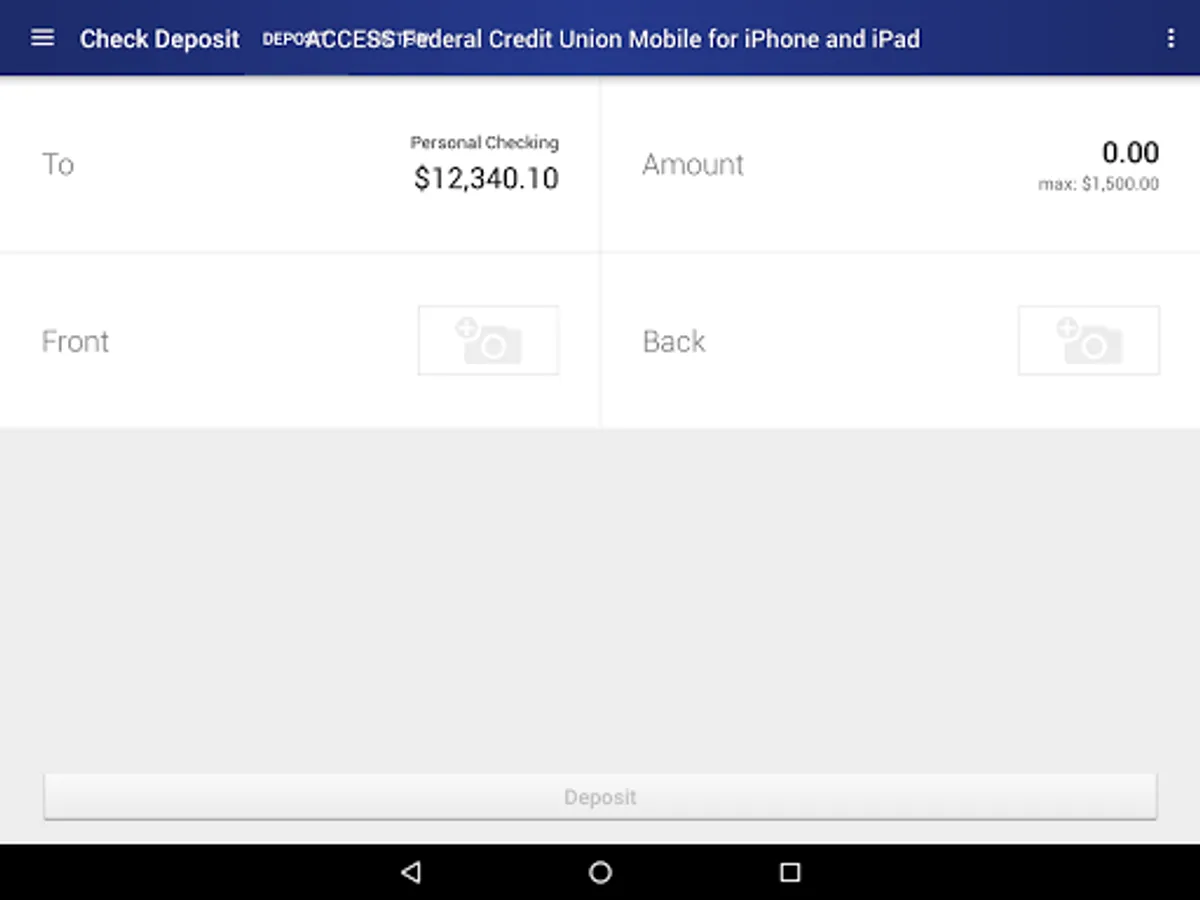1200x900 pixels.
Task: Tap the Back check camera icon
Action: 1089,341
